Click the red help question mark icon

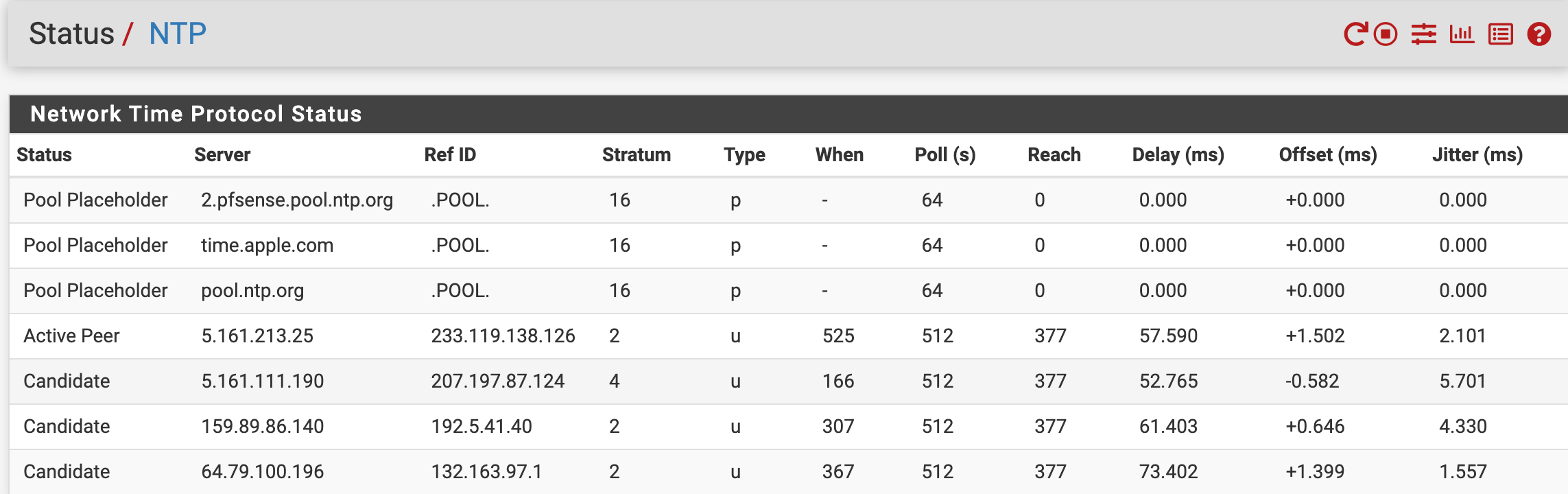click(1539, 34)
